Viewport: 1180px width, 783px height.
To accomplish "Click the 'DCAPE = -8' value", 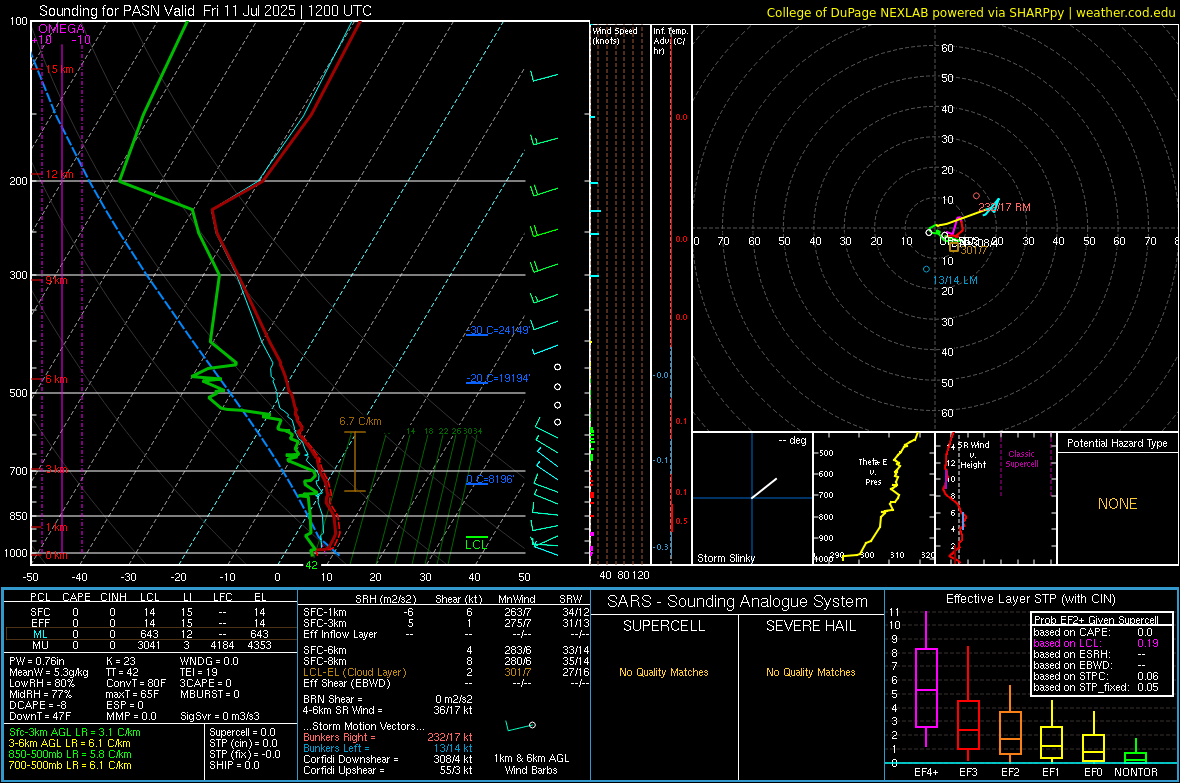I will click(38, 705).
